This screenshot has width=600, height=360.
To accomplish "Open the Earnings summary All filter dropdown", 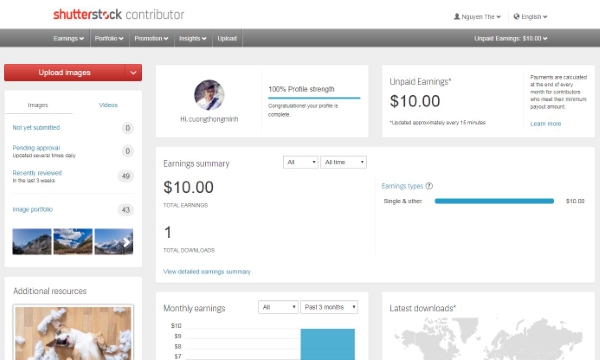I will tap(300, 162).
